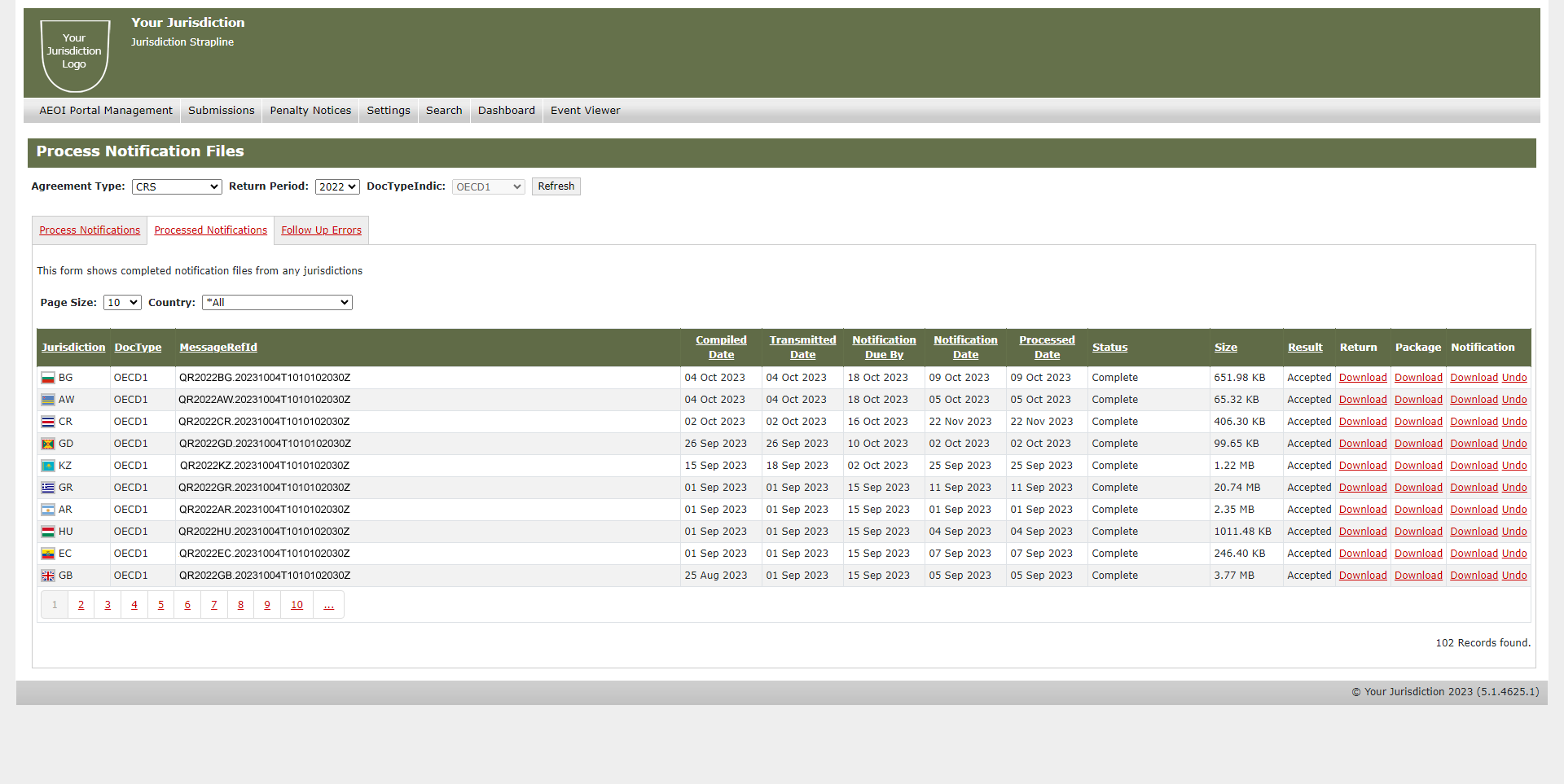Undo the GD notification
This screenshot has width=1564, height=784.
tap(1514, 444)
